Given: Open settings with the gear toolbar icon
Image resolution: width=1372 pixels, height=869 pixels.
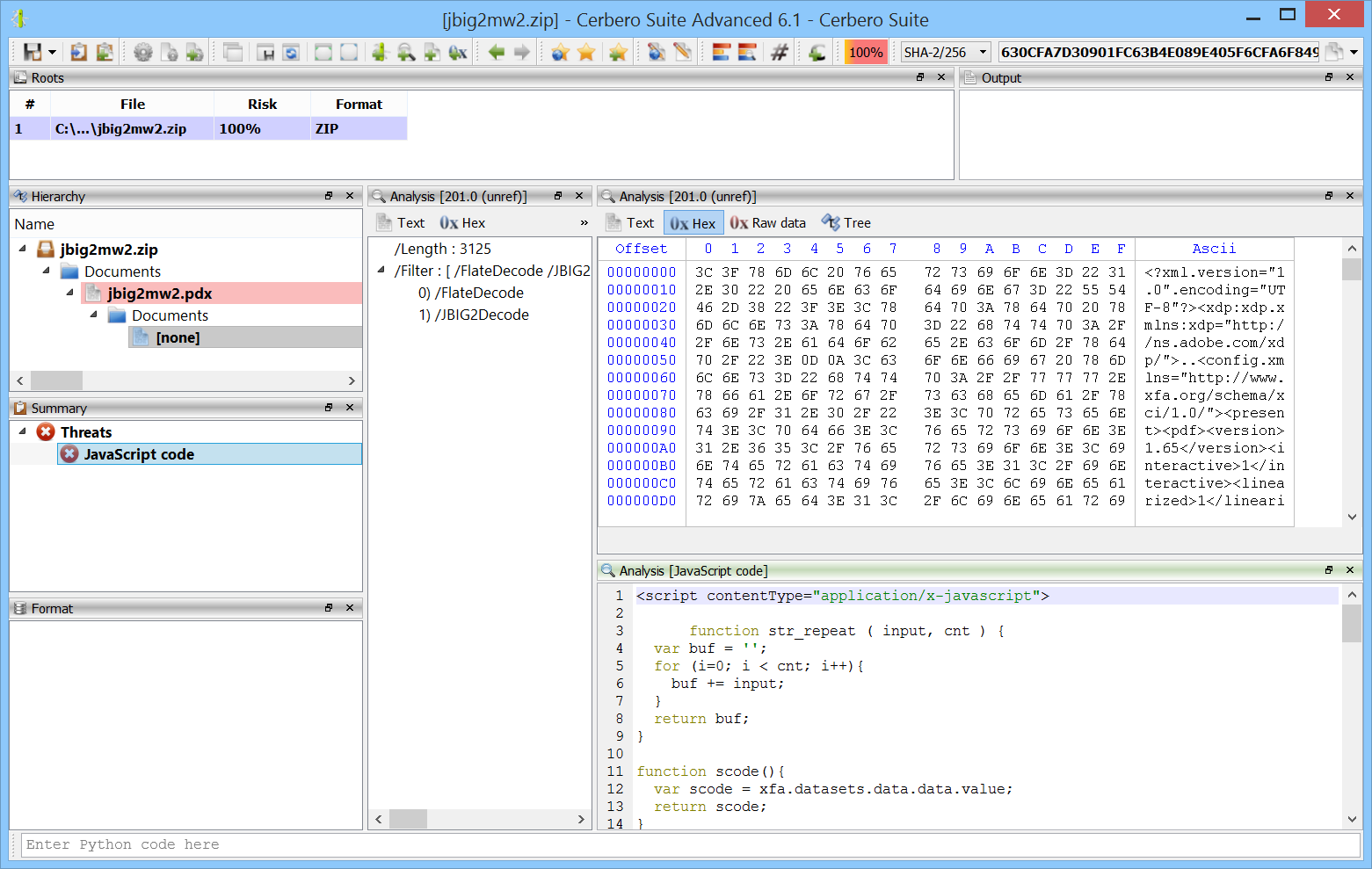Looking at the screenshot, I should [x=143, y=52].
